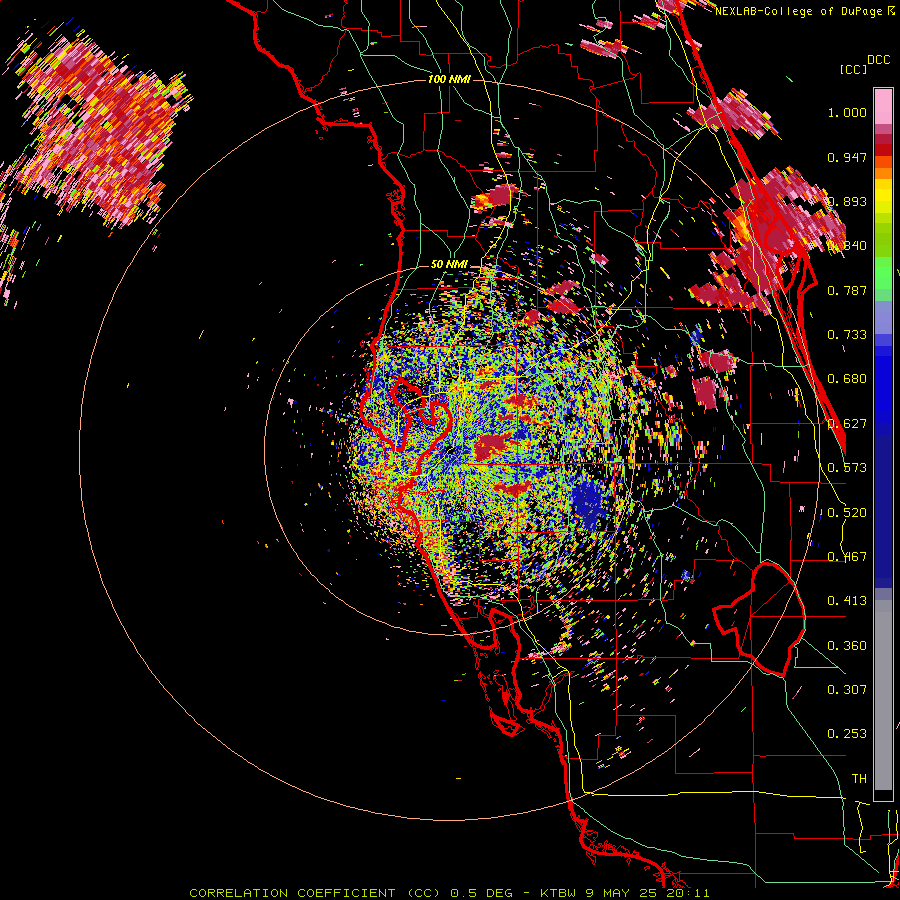The width and height of the screenshot is (900, 900).
Task: Click the 0.307 scale value
Action: [847, 690]
